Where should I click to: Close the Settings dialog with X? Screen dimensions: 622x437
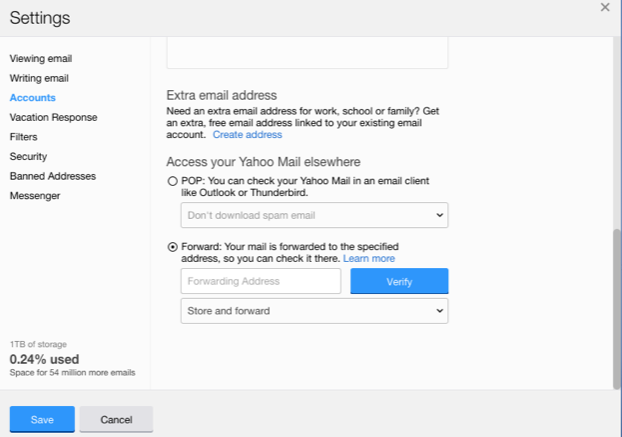[x=604, y=7]
